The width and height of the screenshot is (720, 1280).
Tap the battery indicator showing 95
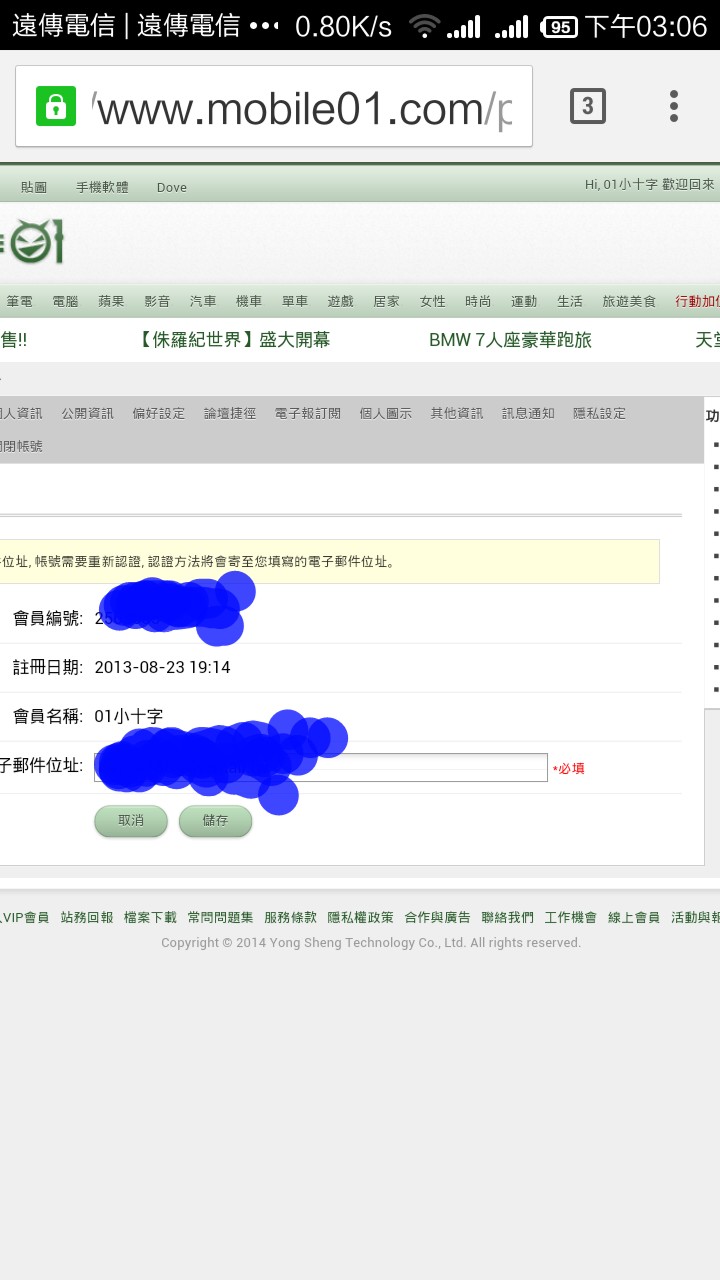click(559, 27)
